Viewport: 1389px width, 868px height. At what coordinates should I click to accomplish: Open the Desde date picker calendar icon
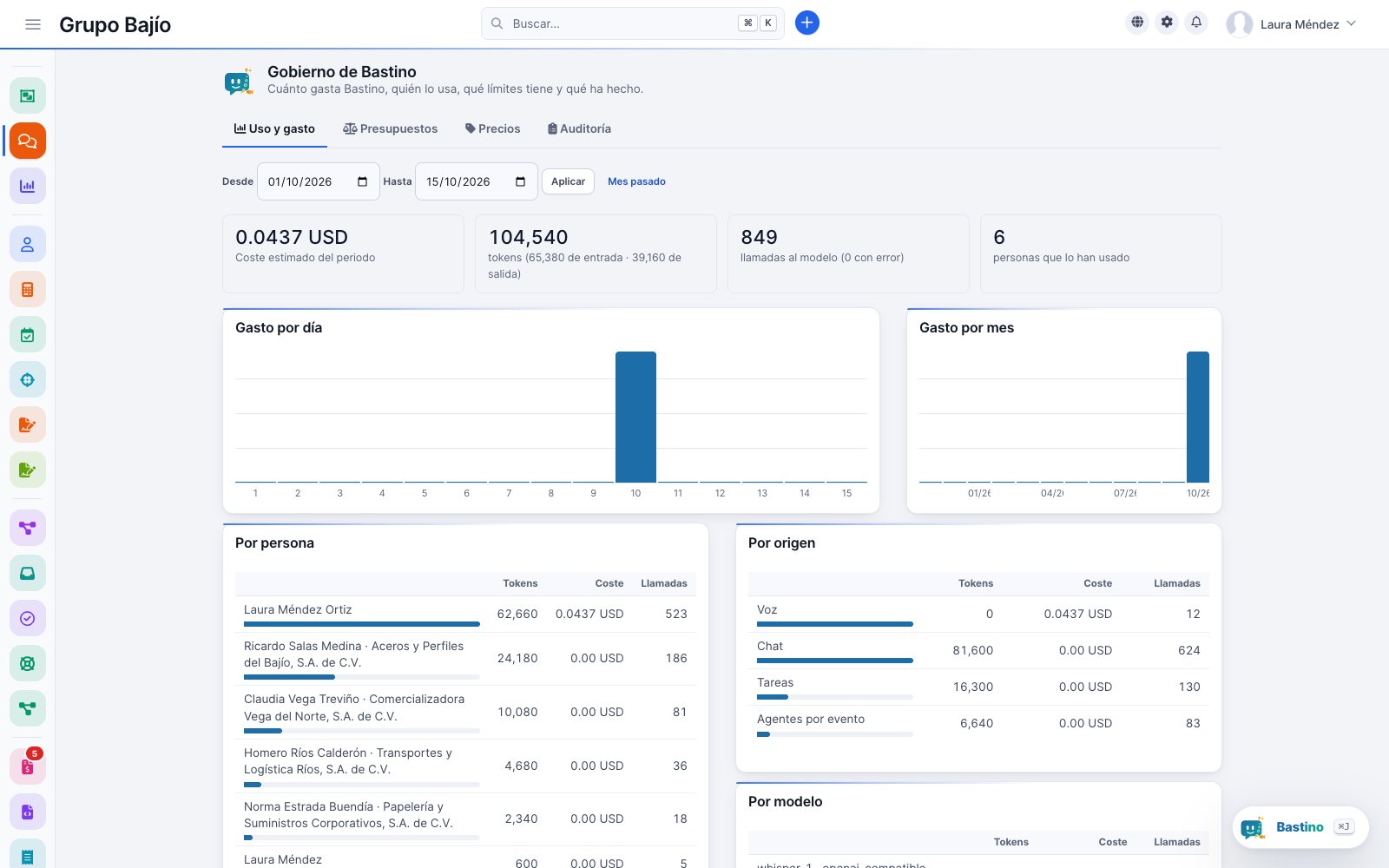363,181
